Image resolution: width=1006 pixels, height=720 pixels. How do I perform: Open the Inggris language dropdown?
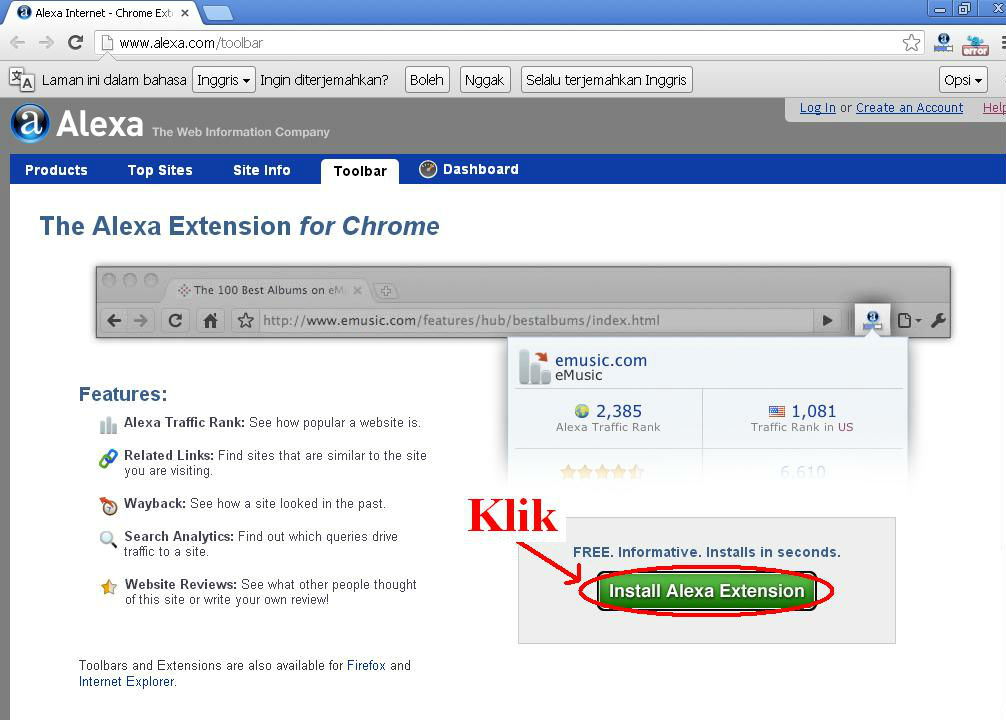coord(224,80)
